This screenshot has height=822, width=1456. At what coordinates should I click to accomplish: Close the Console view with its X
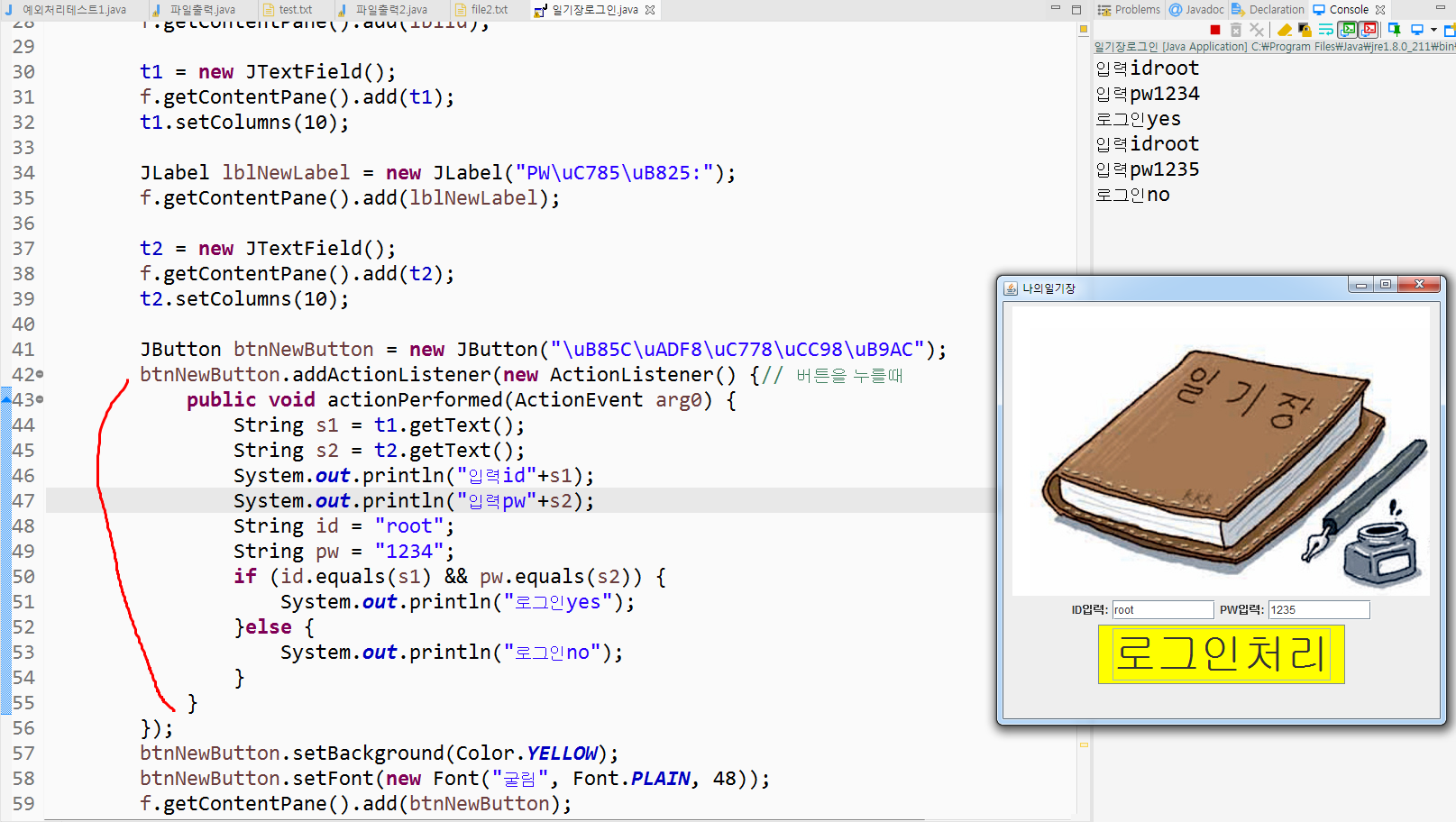coord(1380,10)
